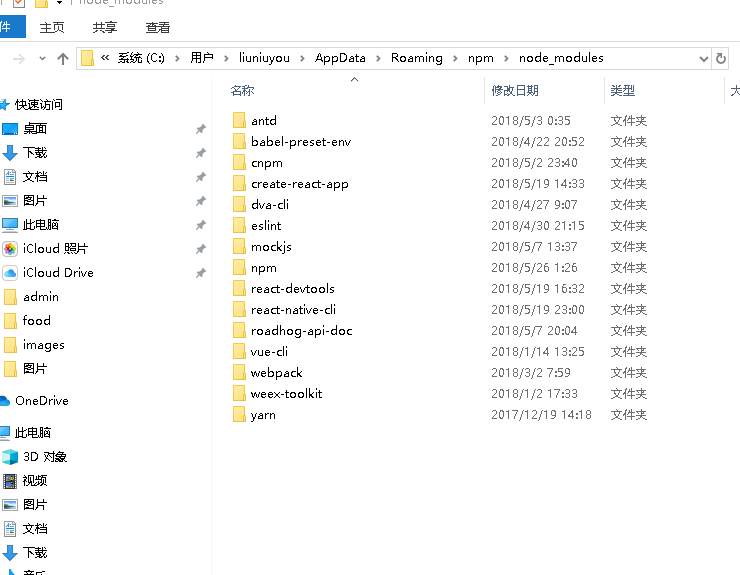Navigate to 用户 in the address path
The height and width of the screenshot is (575, 740).
(202, 58)
